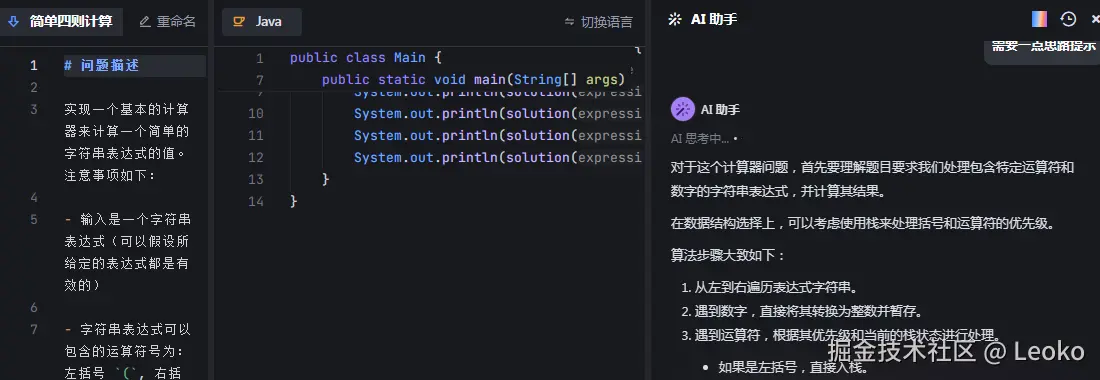Click the 算法步骤大致如下 line

(728, 255)
